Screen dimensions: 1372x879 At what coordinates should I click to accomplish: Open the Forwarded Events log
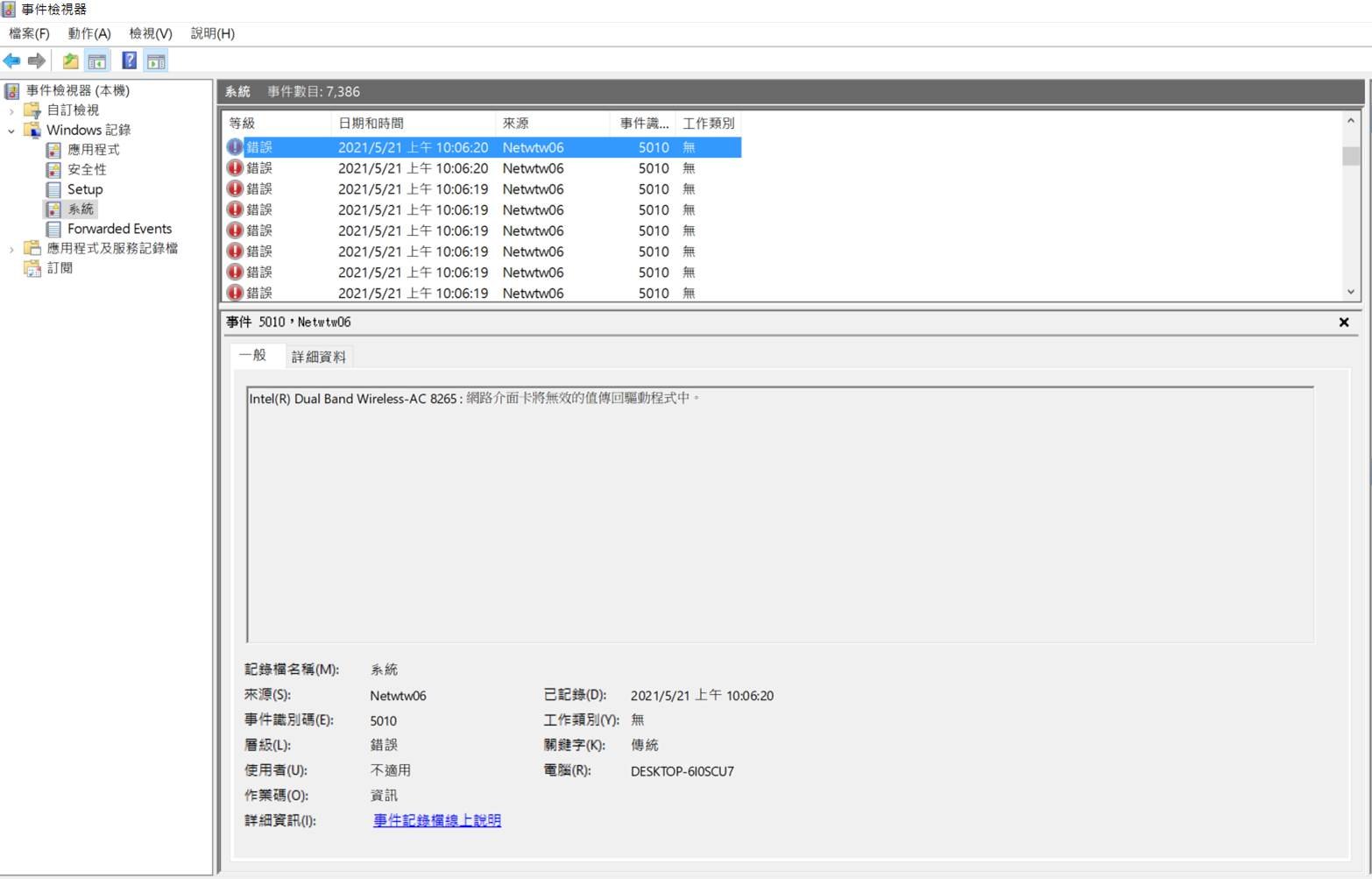click(x=119, y=229)
